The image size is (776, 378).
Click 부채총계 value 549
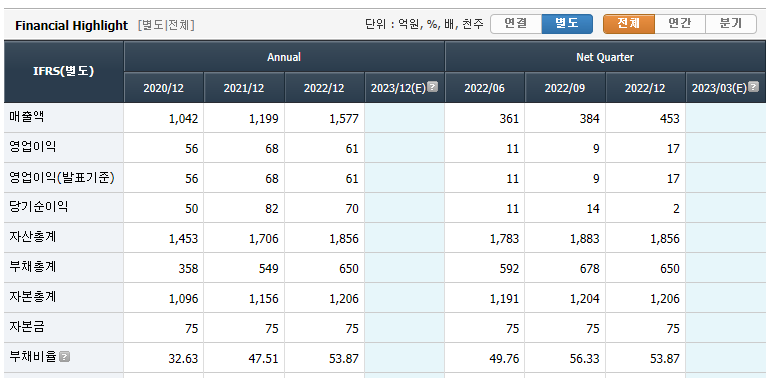tap(268, 269)
